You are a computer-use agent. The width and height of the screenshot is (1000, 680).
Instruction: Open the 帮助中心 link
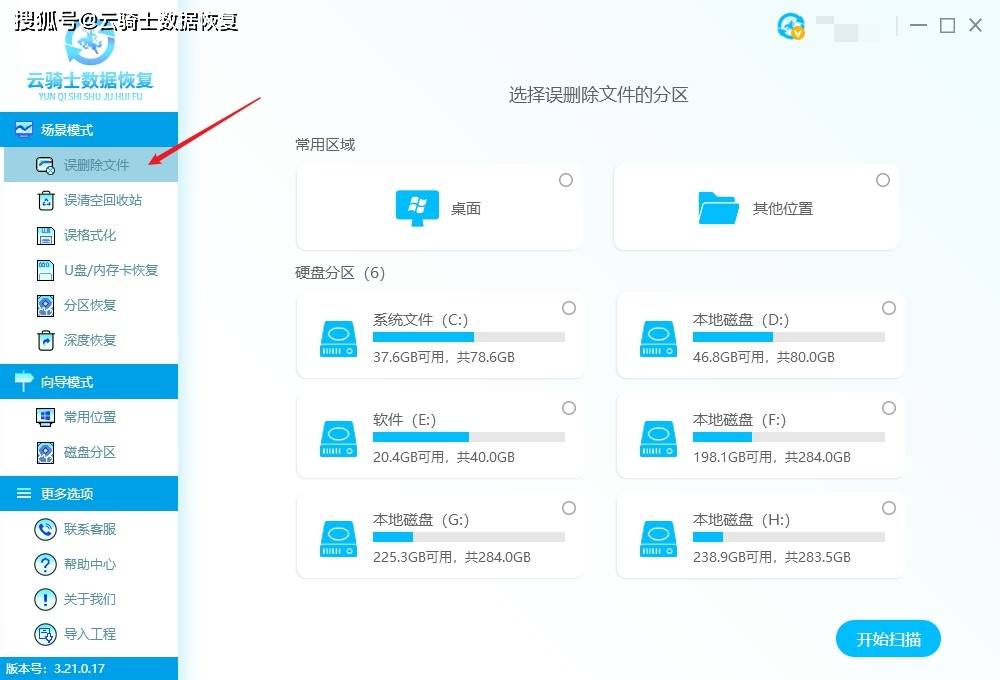click(x=91, y=565)
